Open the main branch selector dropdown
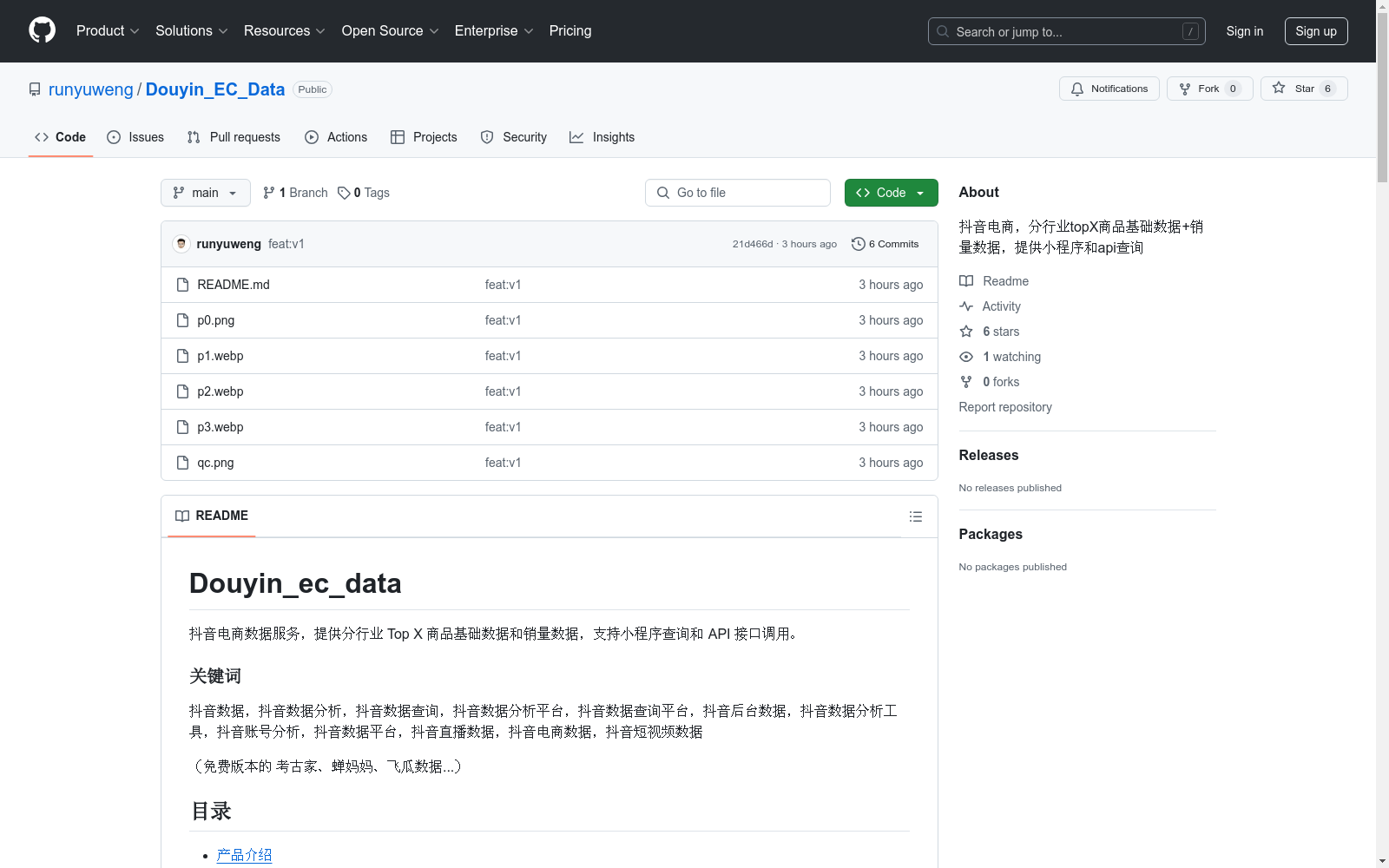Screen dimensions: 1389x868 (x=206, y=193)
